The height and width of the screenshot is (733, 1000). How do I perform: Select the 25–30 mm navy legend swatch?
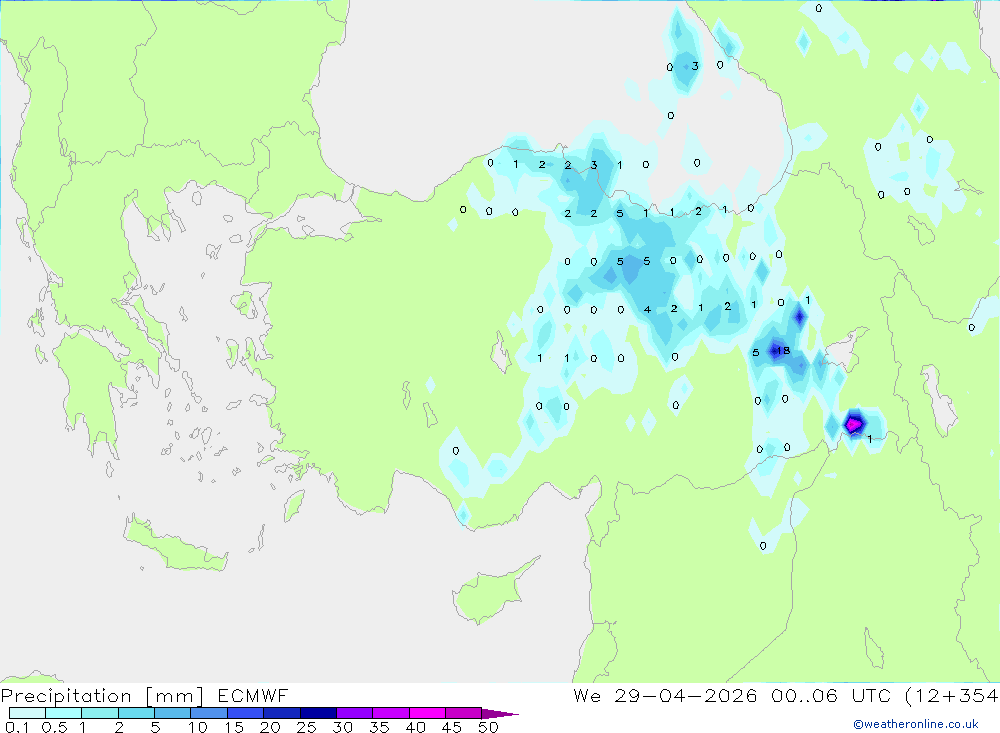(318, 713)
